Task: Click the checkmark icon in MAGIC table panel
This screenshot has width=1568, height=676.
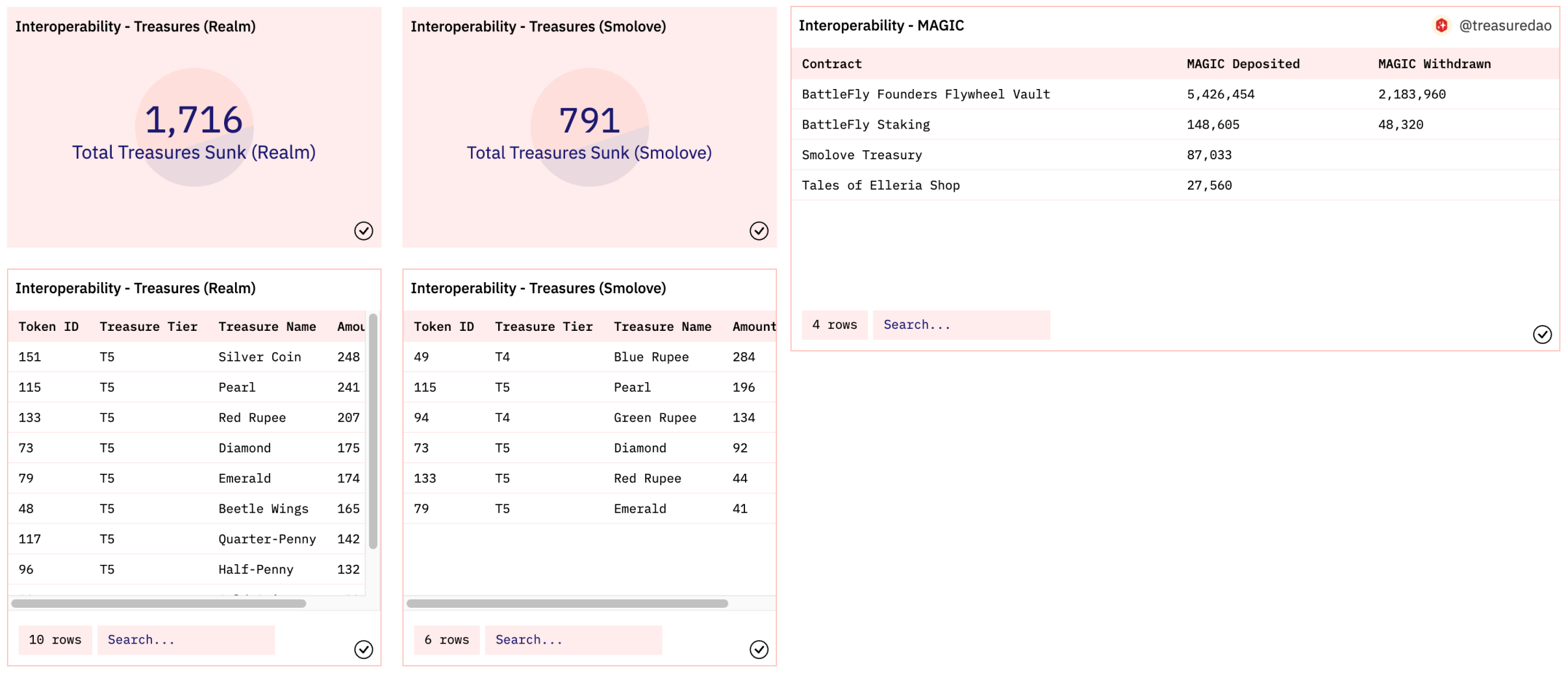Action: pyautogui.click(x=1542, y=334)
